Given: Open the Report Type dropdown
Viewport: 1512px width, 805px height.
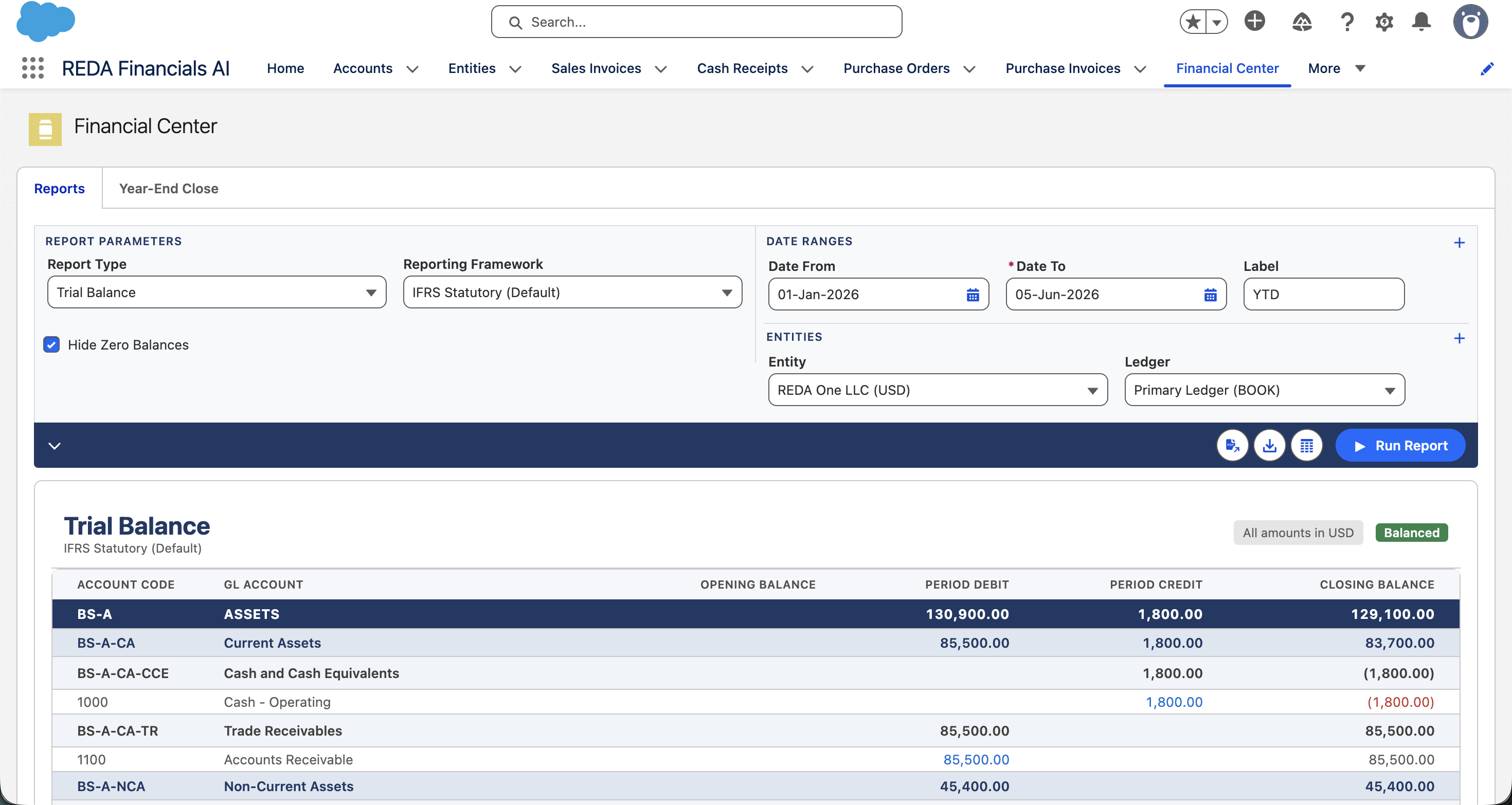Looking at the screenshot, I should coord(217,292).
